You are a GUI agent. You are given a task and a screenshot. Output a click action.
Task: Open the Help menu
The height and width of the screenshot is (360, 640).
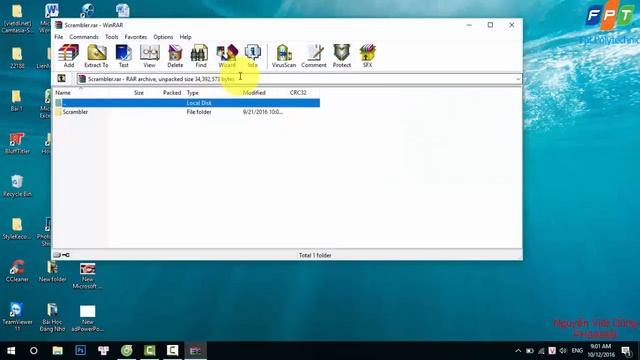185,37
